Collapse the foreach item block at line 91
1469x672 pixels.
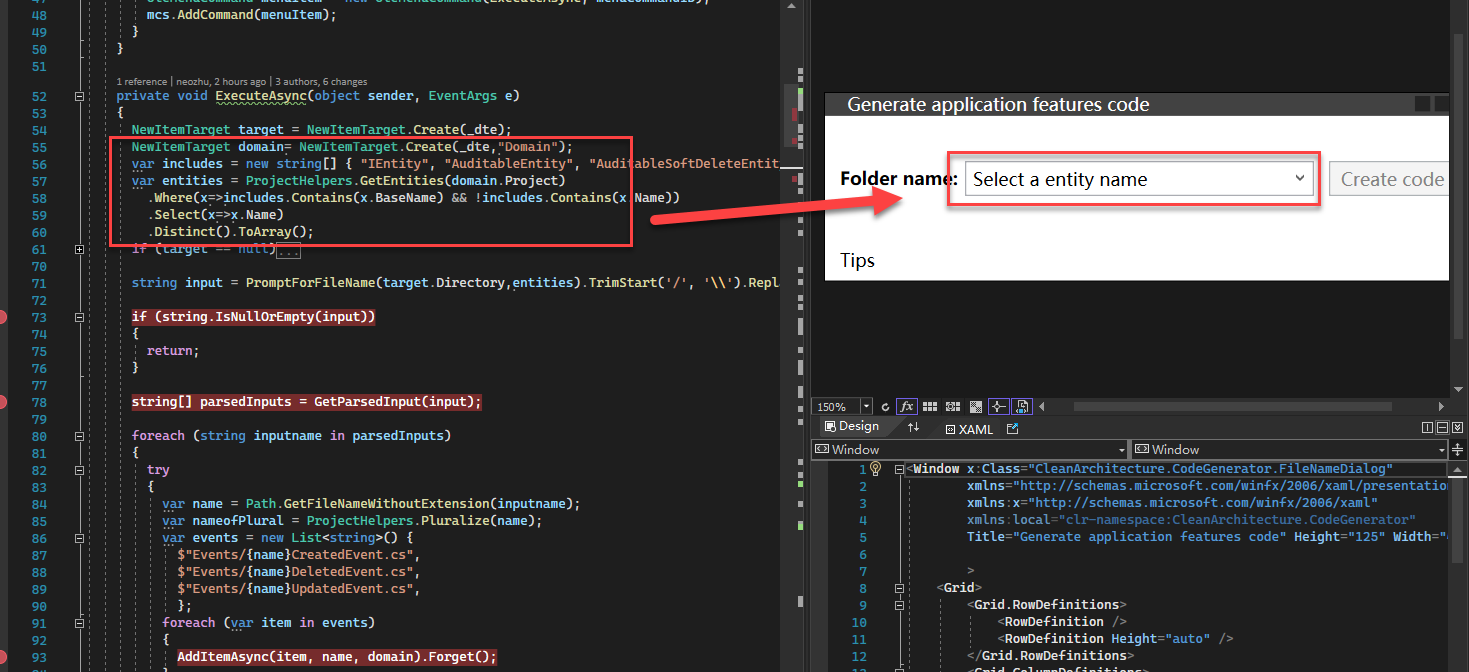tap(78, 623)
